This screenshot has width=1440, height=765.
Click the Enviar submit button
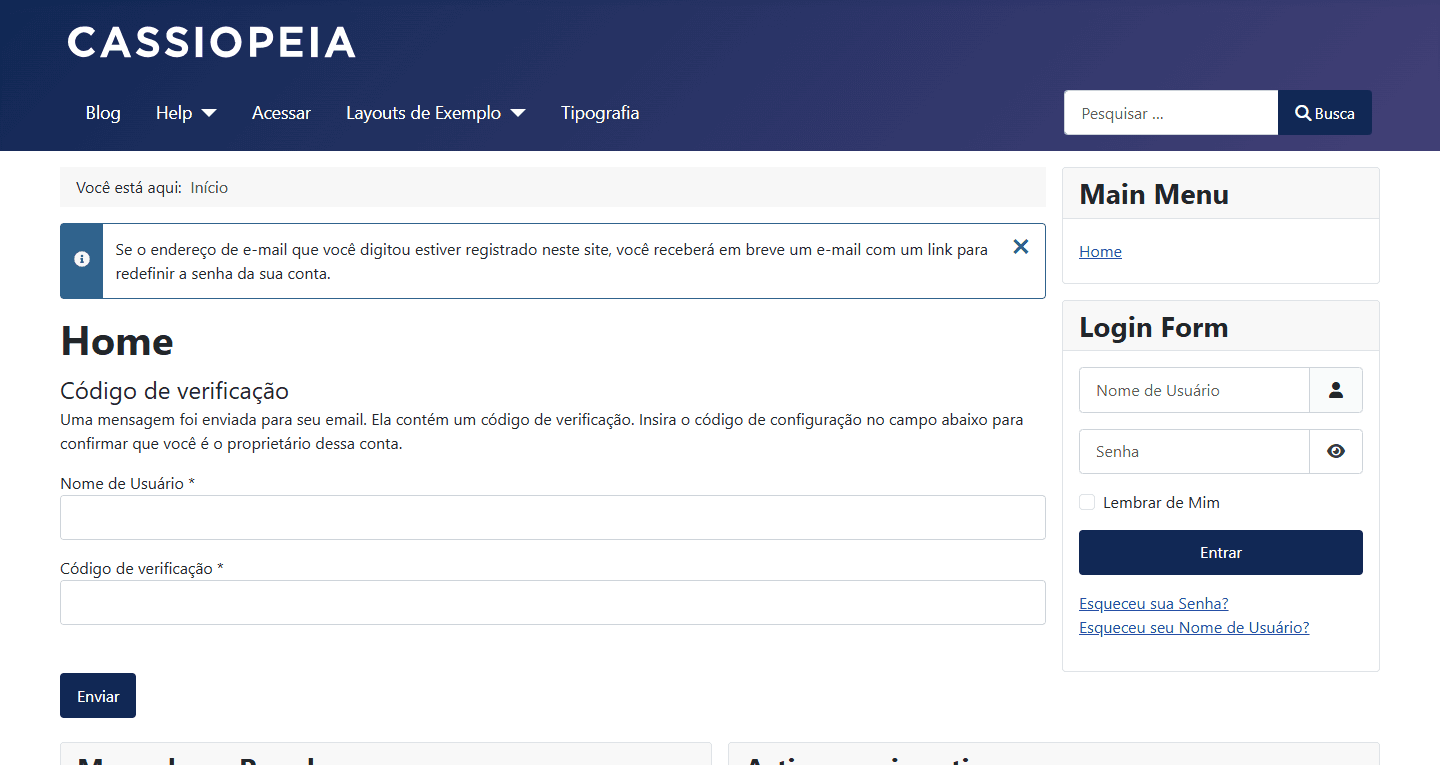coord(98,696)
